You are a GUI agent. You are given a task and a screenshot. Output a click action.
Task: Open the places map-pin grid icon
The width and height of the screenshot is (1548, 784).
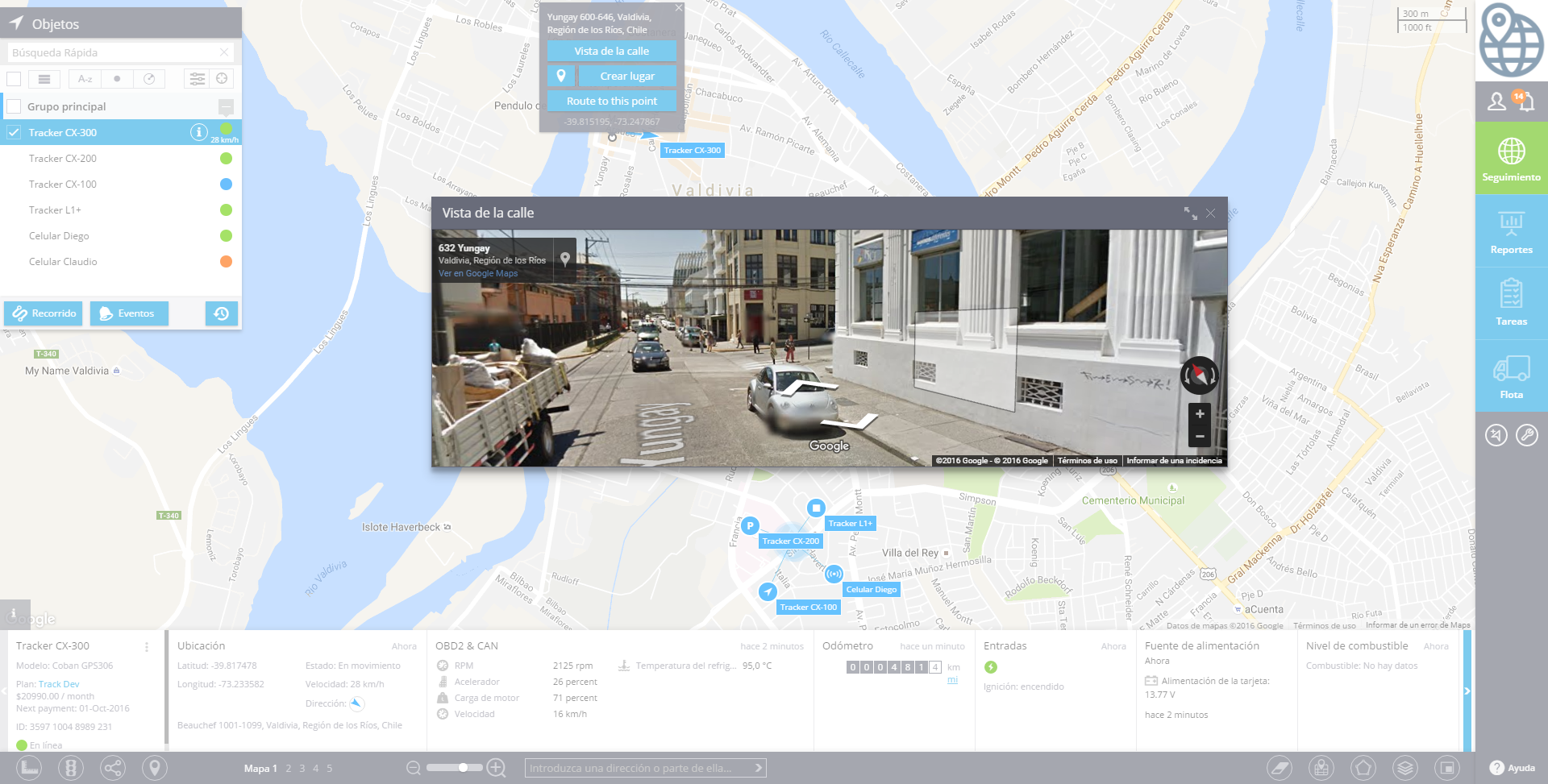point(1321,768)
